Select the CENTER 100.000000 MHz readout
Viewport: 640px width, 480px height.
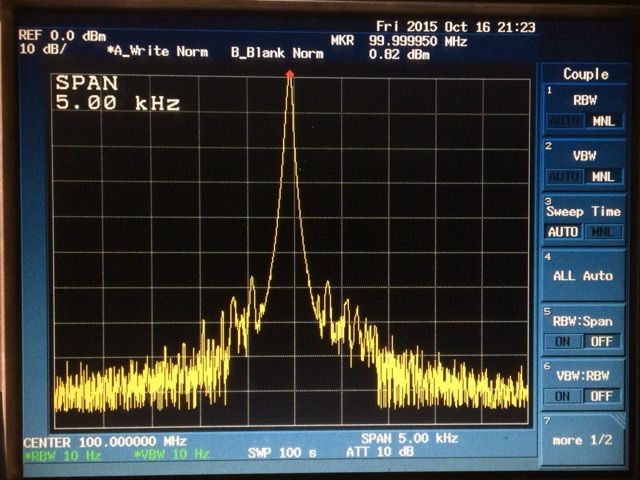coord(105,442)
